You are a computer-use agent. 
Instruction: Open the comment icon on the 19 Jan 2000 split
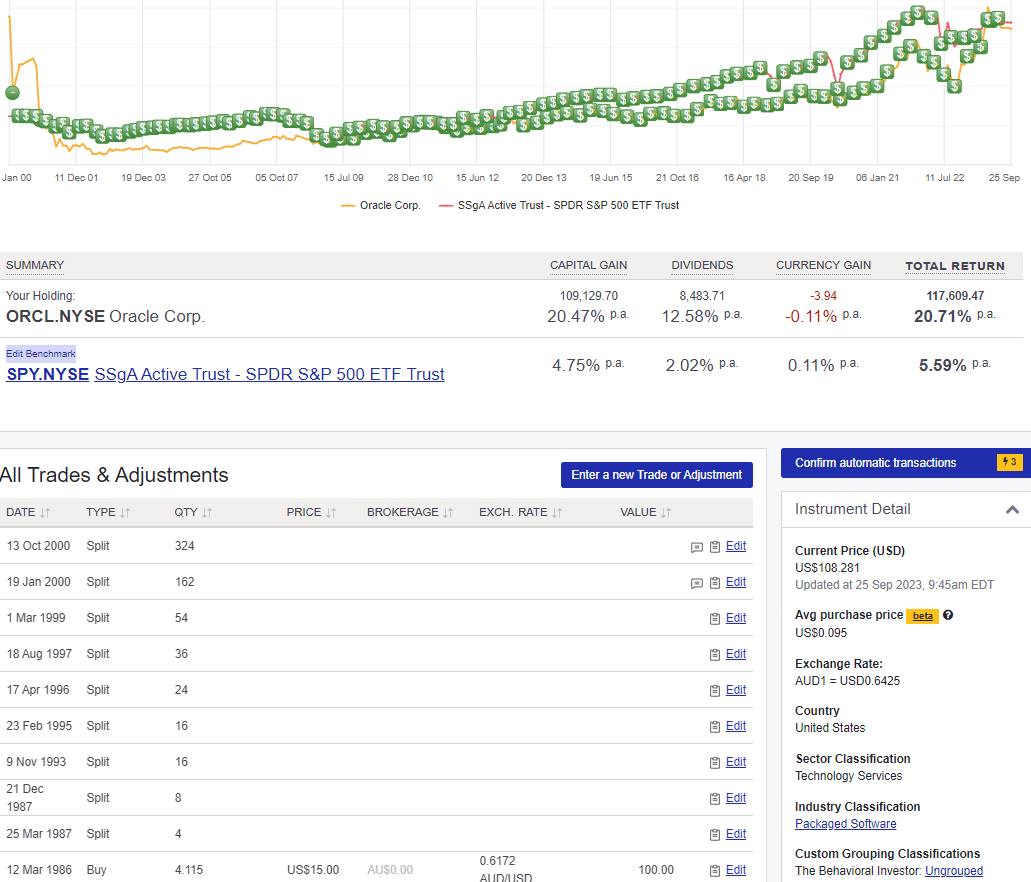click(x=697, y=582)
